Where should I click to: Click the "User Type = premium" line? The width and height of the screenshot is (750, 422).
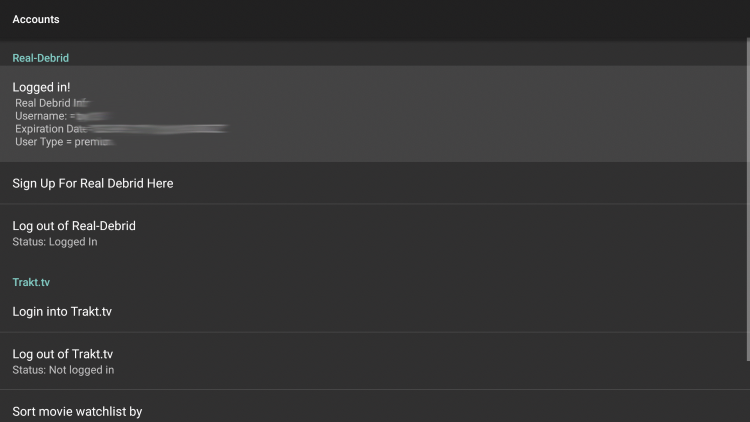tap(65, 142)
